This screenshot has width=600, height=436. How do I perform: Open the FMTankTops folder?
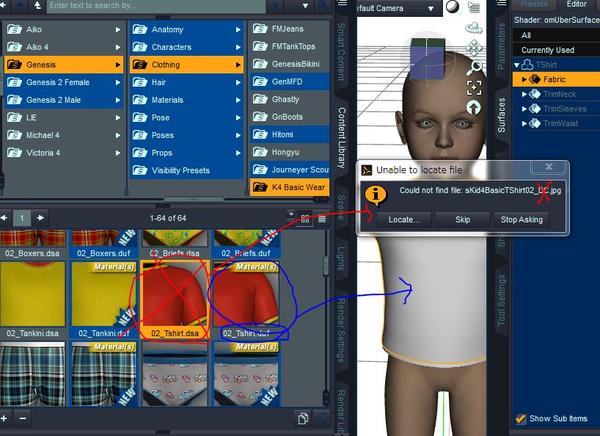[x=289, y=46]
